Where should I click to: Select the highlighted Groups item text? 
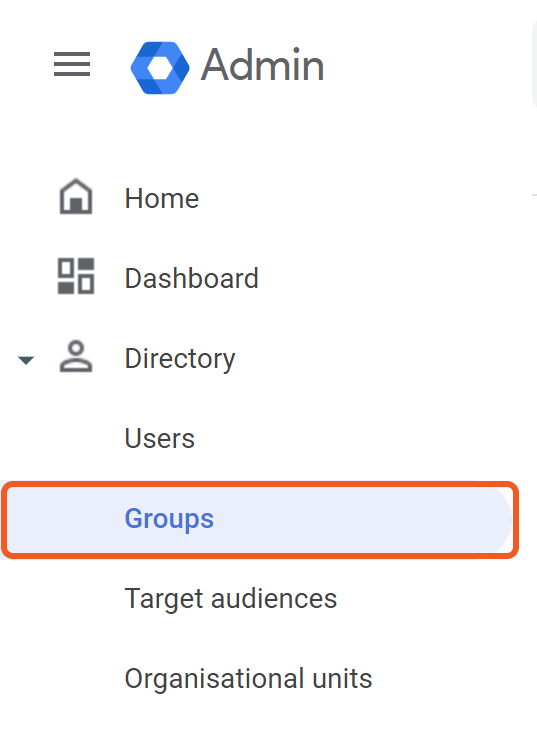tap(169, 519)
